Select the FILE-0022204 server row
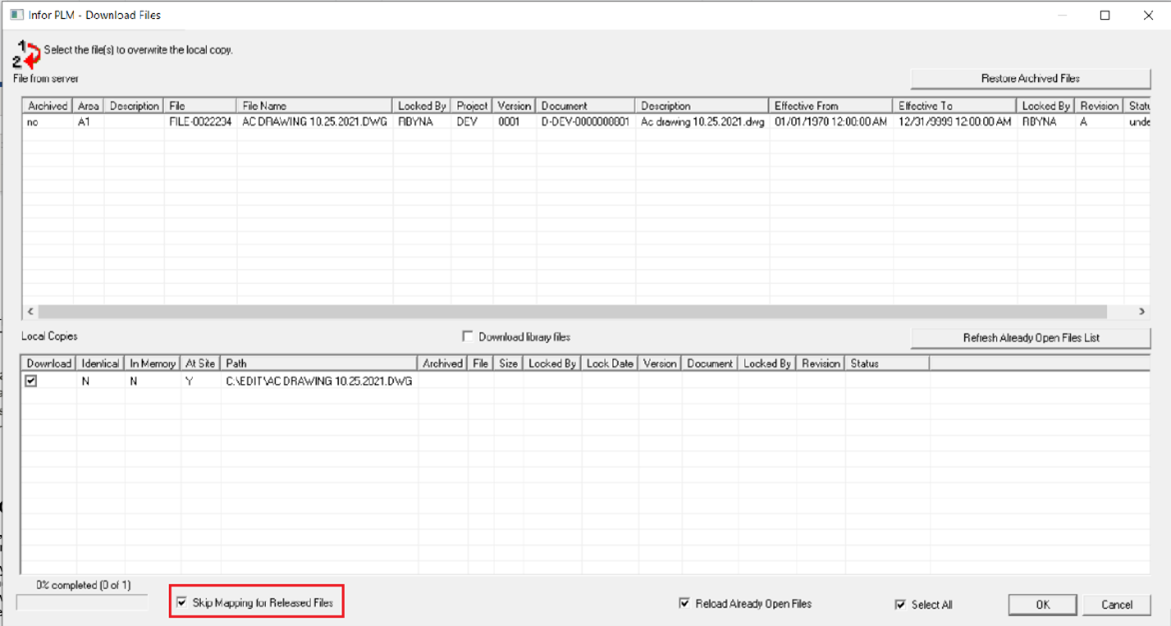The height and width of the screenshot is (626, 1171). tap(200, 121)
